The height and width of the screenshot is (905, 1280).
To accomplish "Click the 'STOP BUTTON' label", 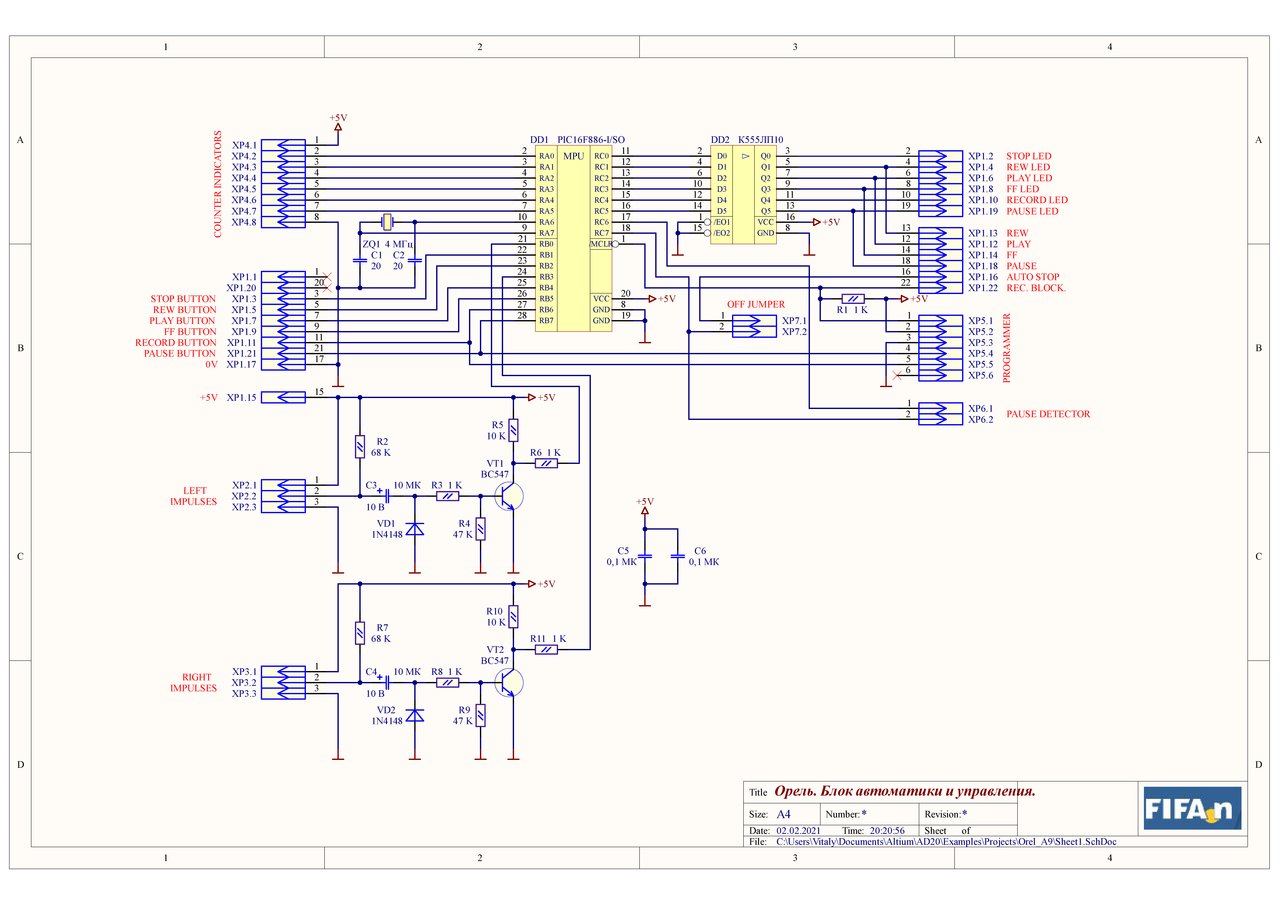I will tap(183, 299).
